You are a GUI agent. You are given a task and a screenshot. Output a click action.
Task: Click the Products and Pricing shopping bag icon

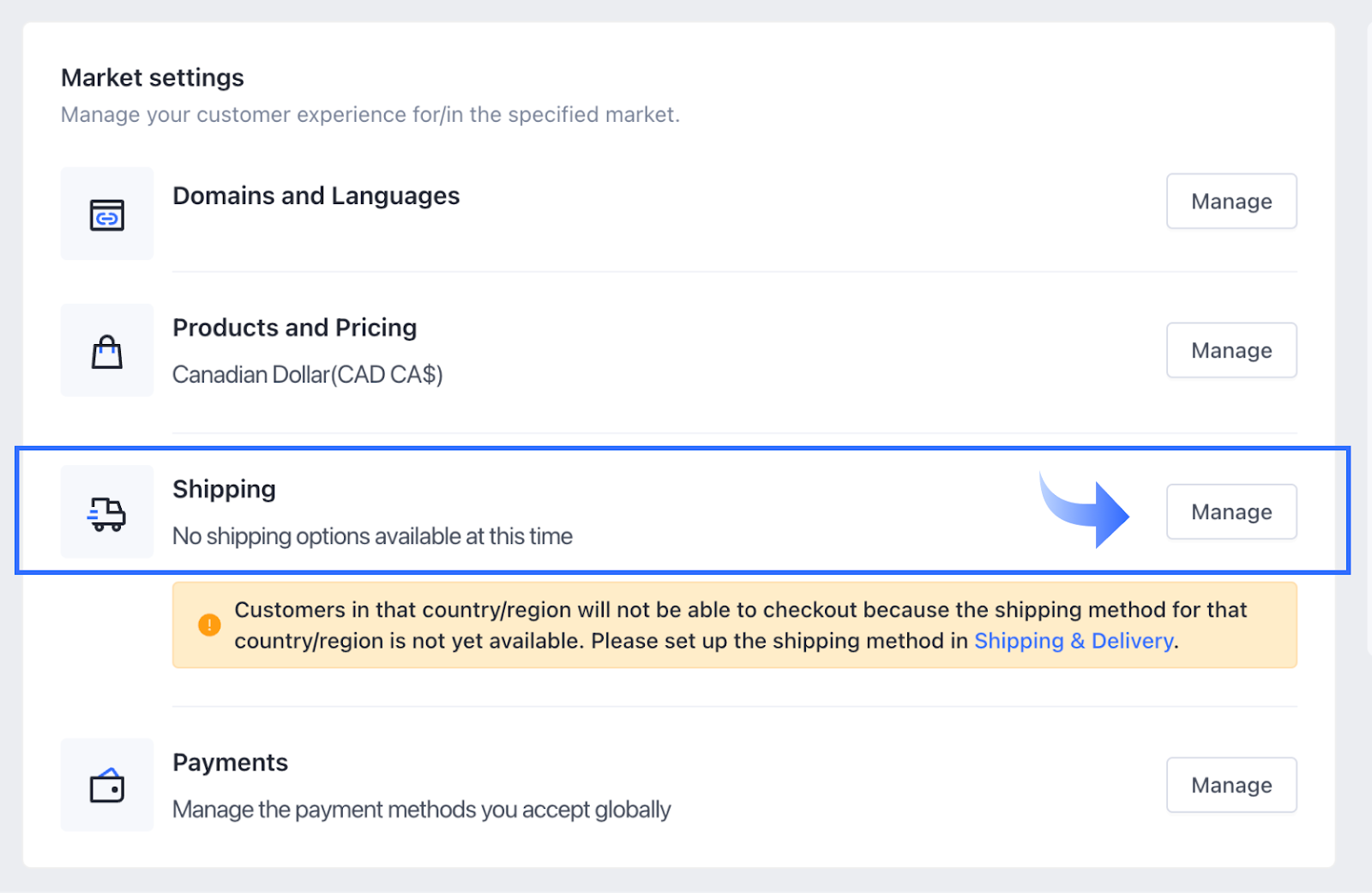tap(107, 351)
